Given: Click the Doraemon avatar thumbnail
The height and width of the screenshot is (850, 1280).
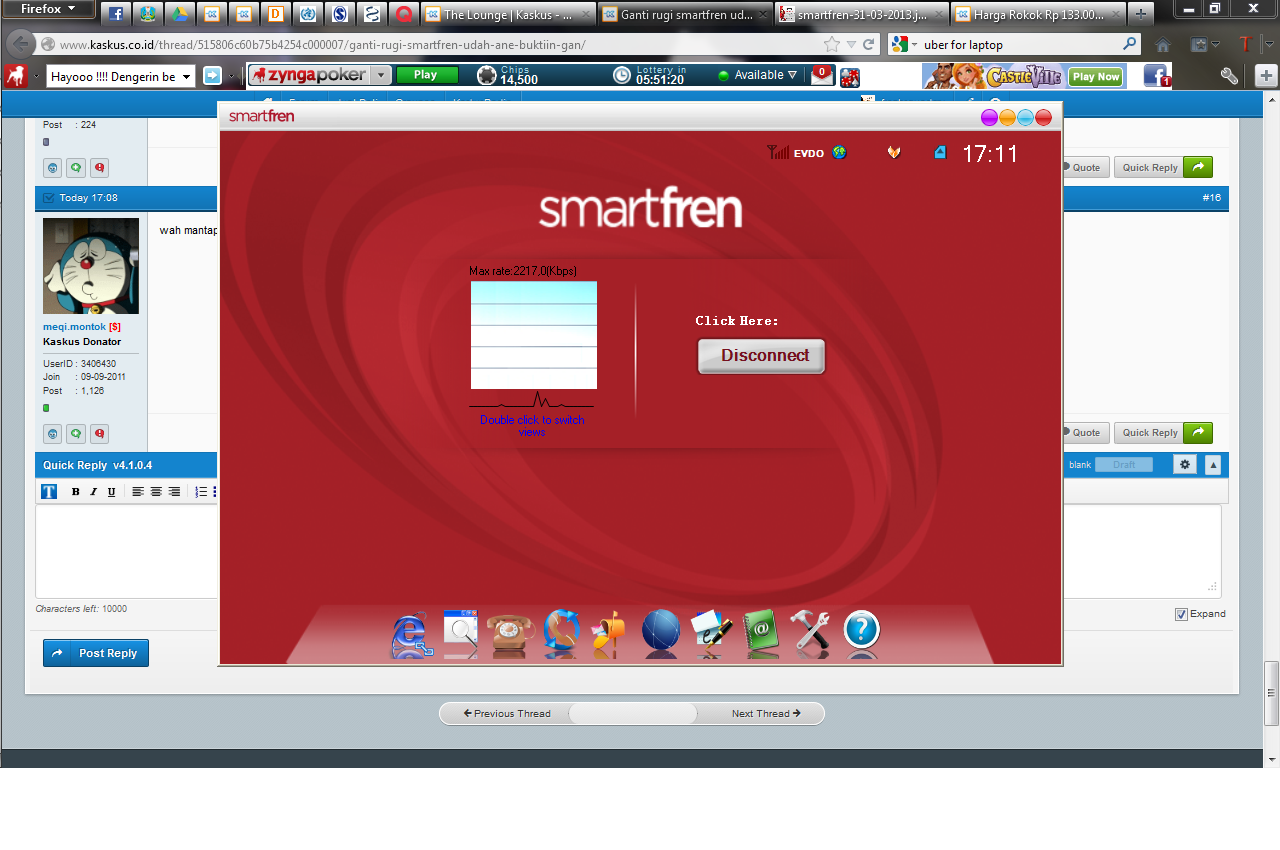Looking at the screenshot, I should coord(91,266).
